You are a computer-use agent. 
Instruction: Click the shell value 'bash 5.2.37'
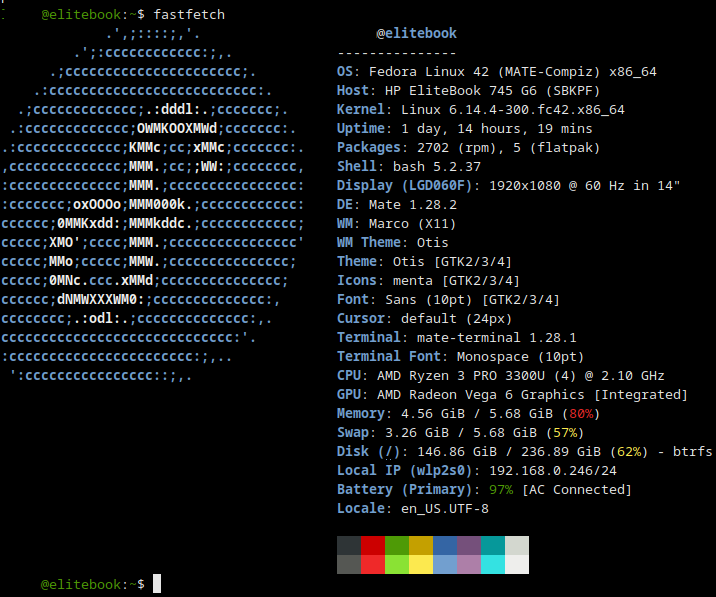[437, 167]
